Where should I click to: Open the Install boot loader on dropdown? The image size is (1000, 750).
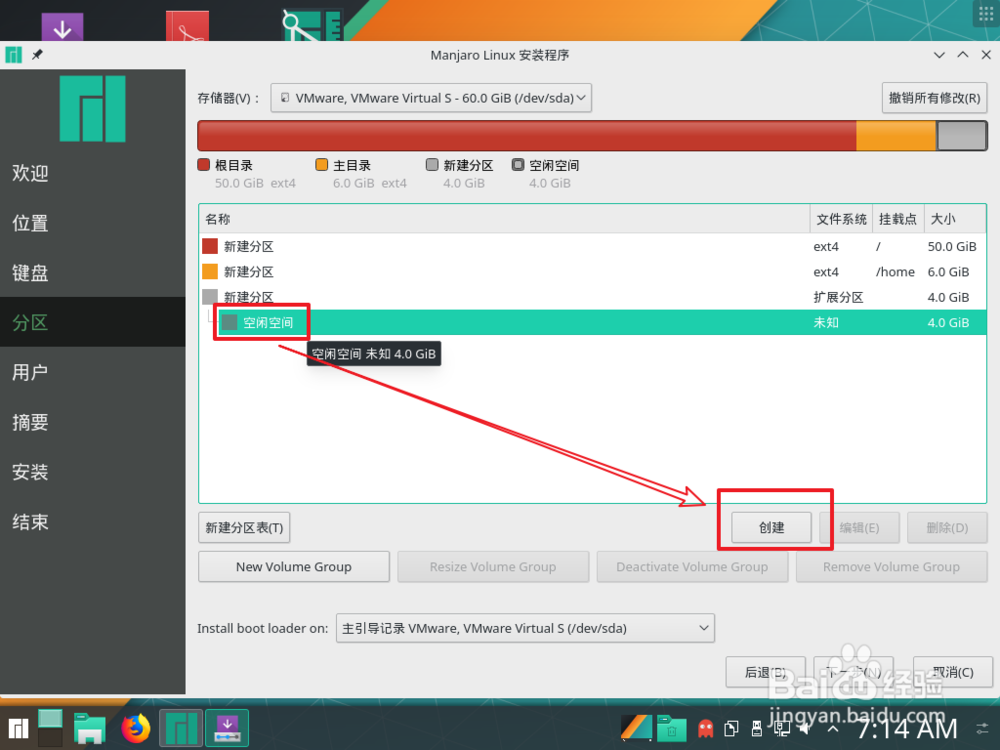[525, 628]
